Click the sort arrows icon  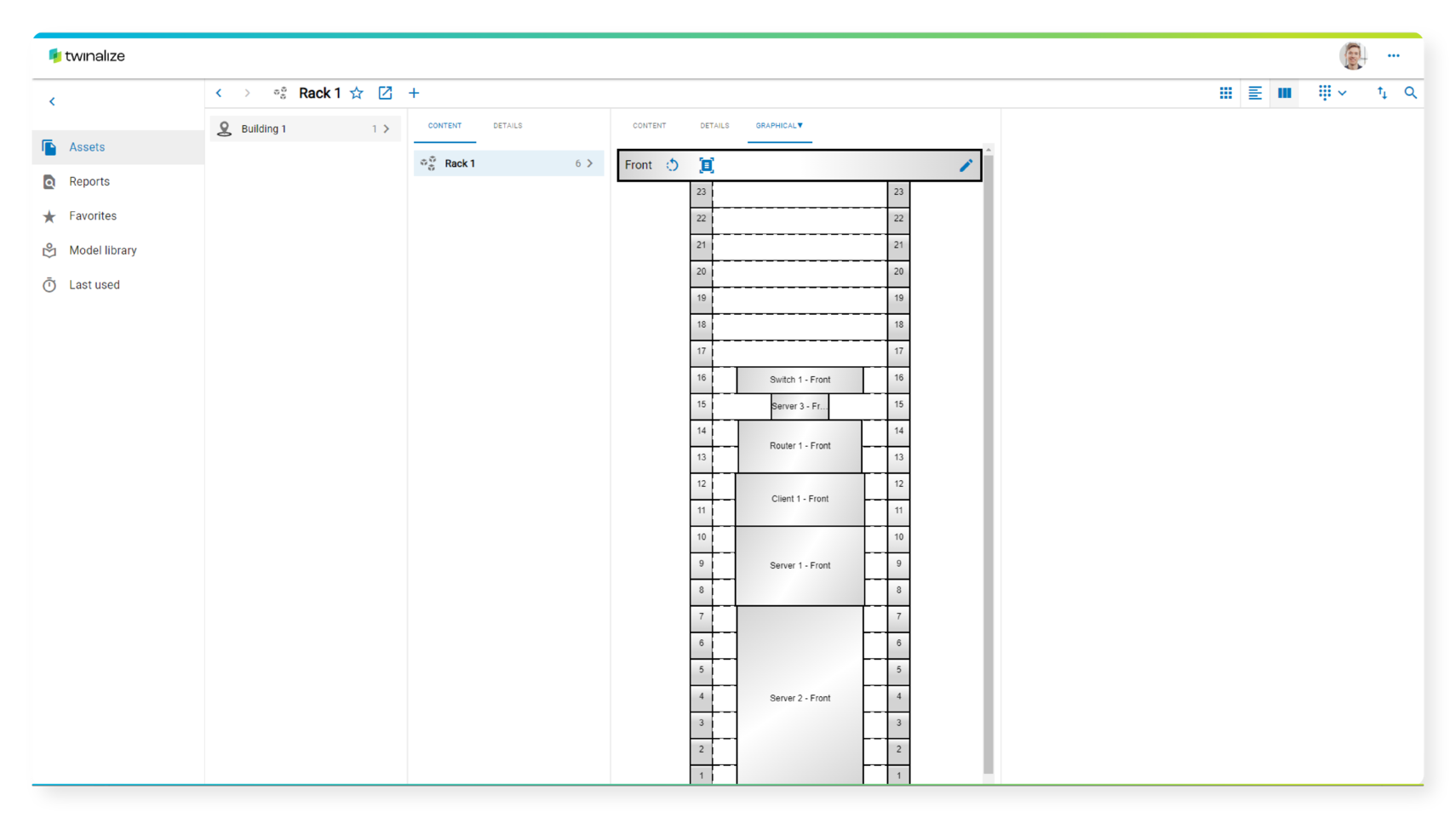point(1382,94)
